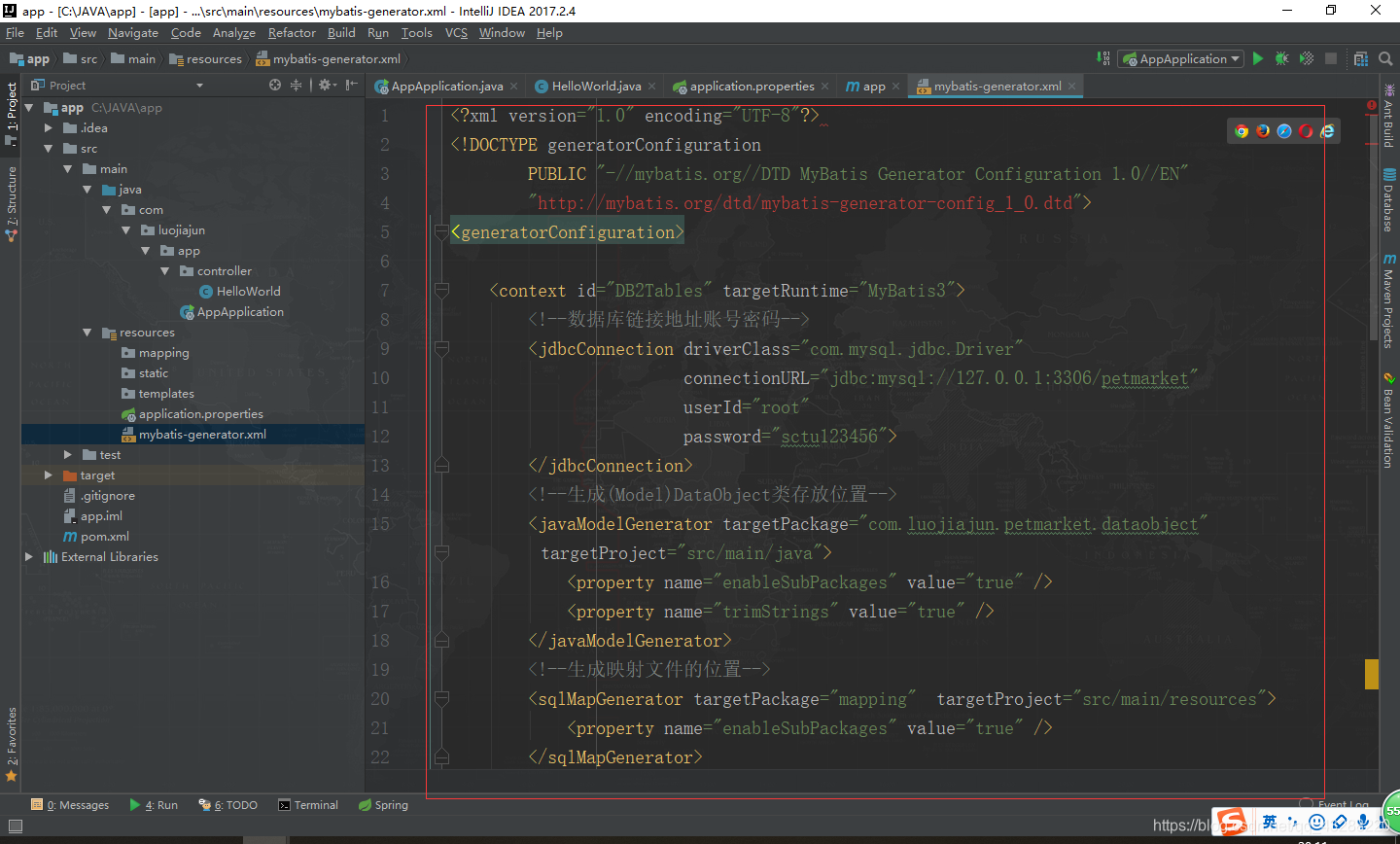Close the mybatis-generator.xml tab

coord(1071,87)
